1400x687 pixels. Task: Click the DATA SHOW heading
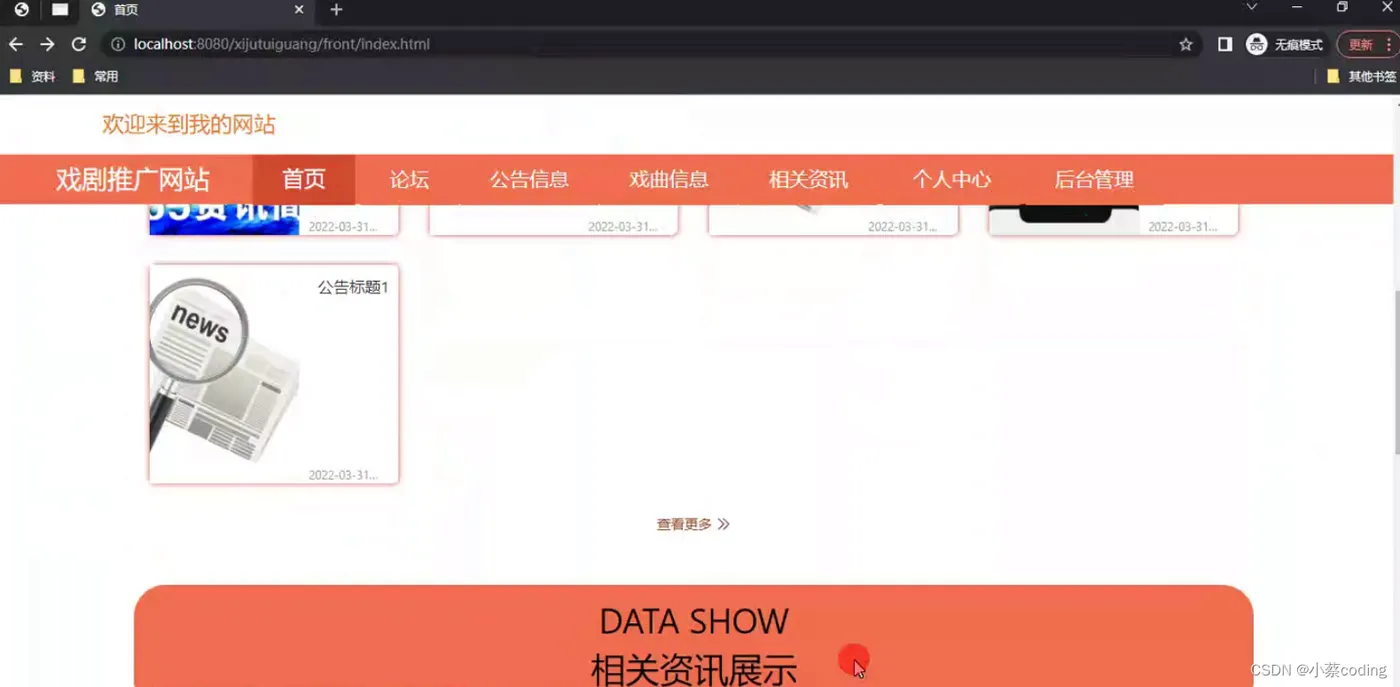pos(694,621)
